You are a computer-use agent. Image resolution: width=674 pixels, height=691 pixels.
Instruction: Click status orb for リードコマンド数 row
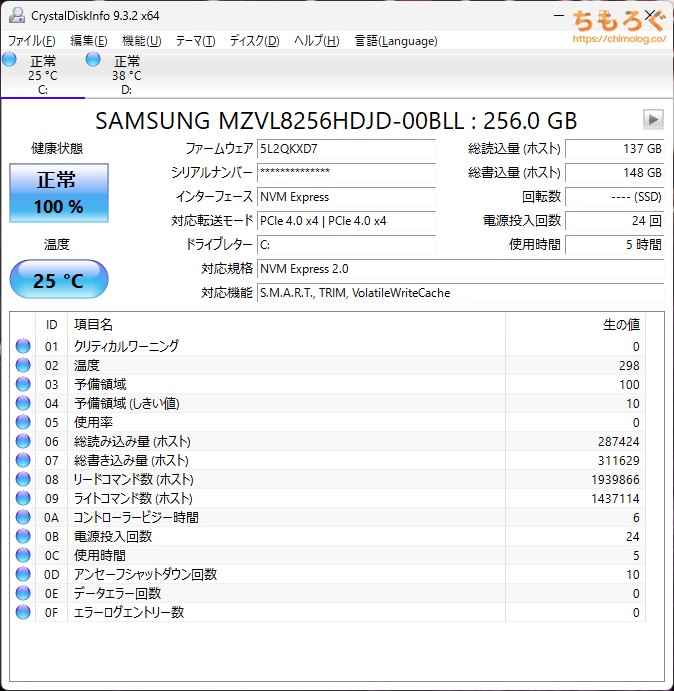(23, 479)
